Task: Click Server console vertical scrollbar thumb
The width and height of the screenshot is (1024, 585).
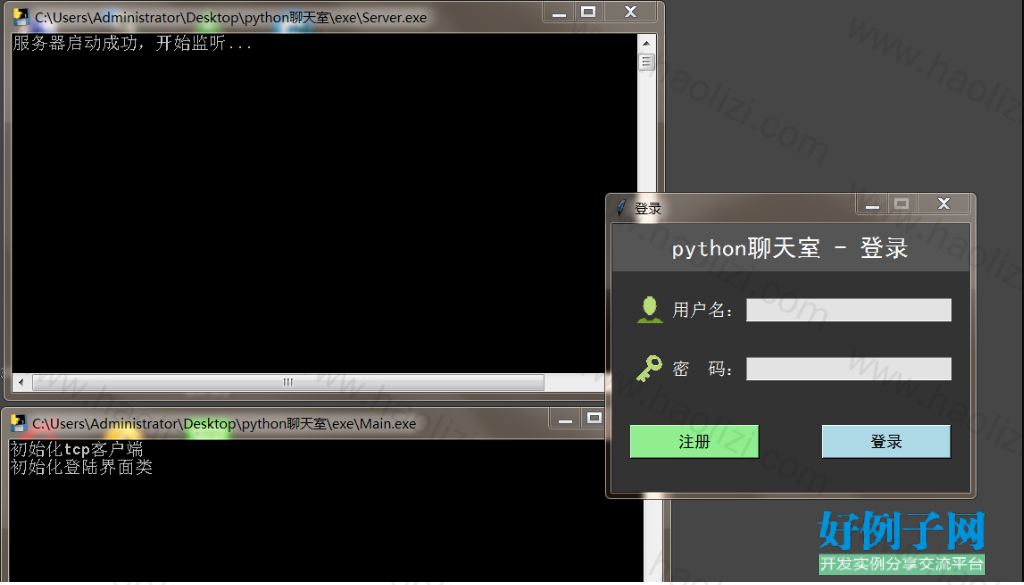Action: pyautogui.click(x=646, y=62)
